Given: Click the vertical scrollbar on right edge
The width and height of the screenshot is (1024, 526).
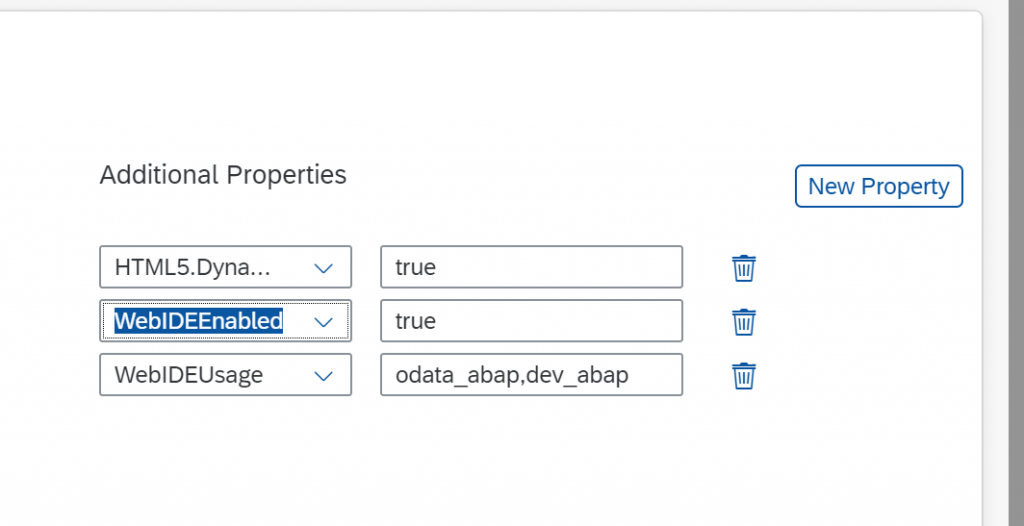Looking at the screenshot, I should (x=1016, y=263).
